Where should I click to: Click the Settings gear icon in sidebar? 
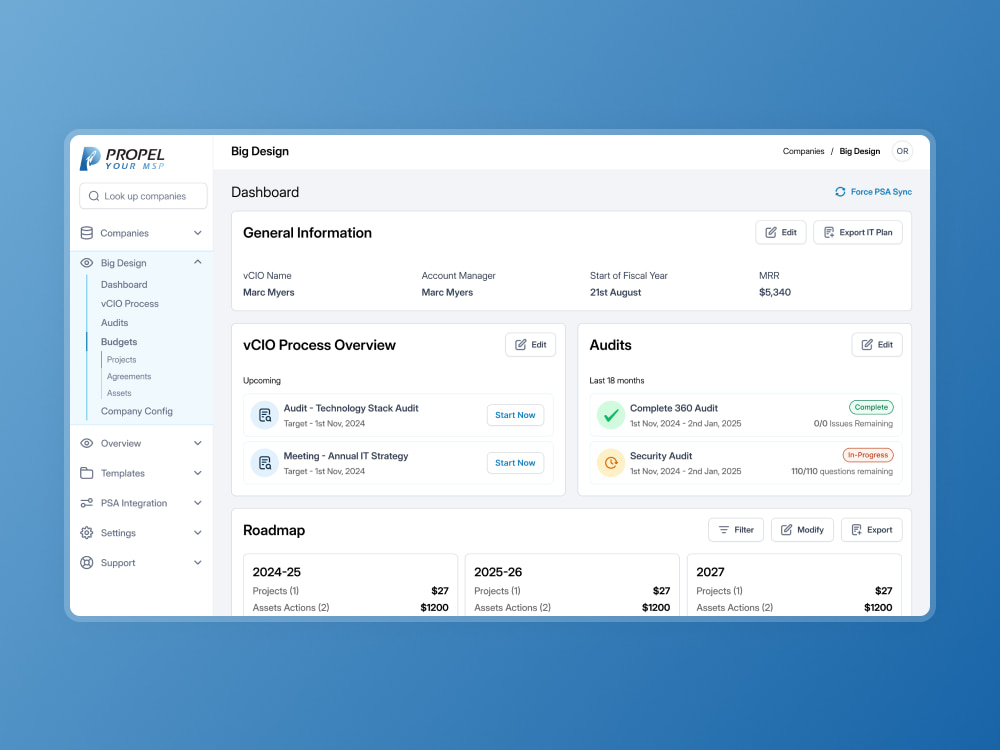(87, 533)
